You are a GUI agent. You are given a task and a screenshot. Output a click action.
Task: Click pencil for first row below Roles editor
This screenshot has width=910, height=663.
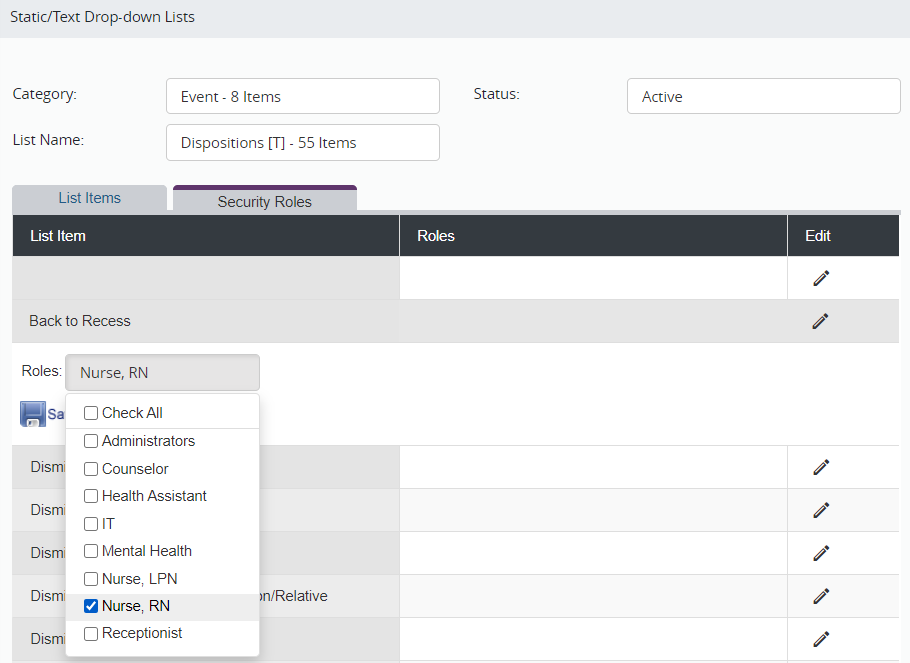click(x=821, y=467)
